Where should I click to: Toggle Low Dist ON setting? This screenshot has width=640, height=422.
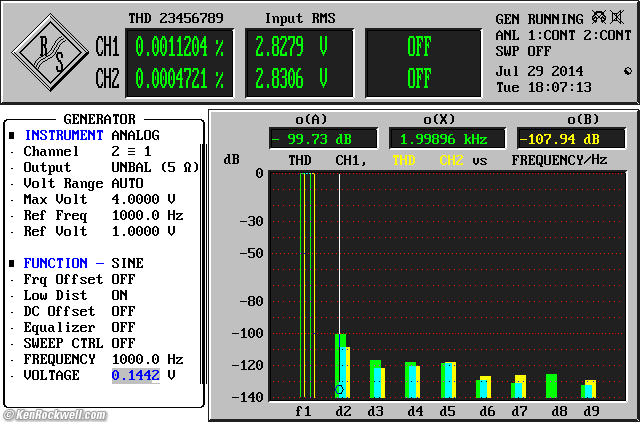point(119,295)
